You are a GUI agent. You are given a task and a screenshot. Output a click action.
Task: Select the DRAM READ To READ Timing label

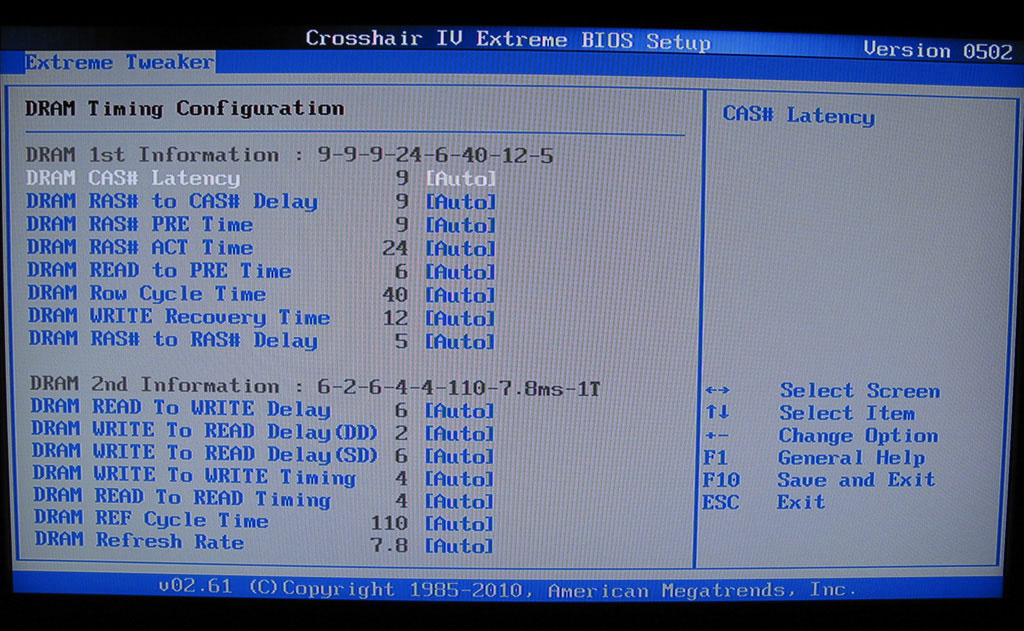tap(182, 498)
